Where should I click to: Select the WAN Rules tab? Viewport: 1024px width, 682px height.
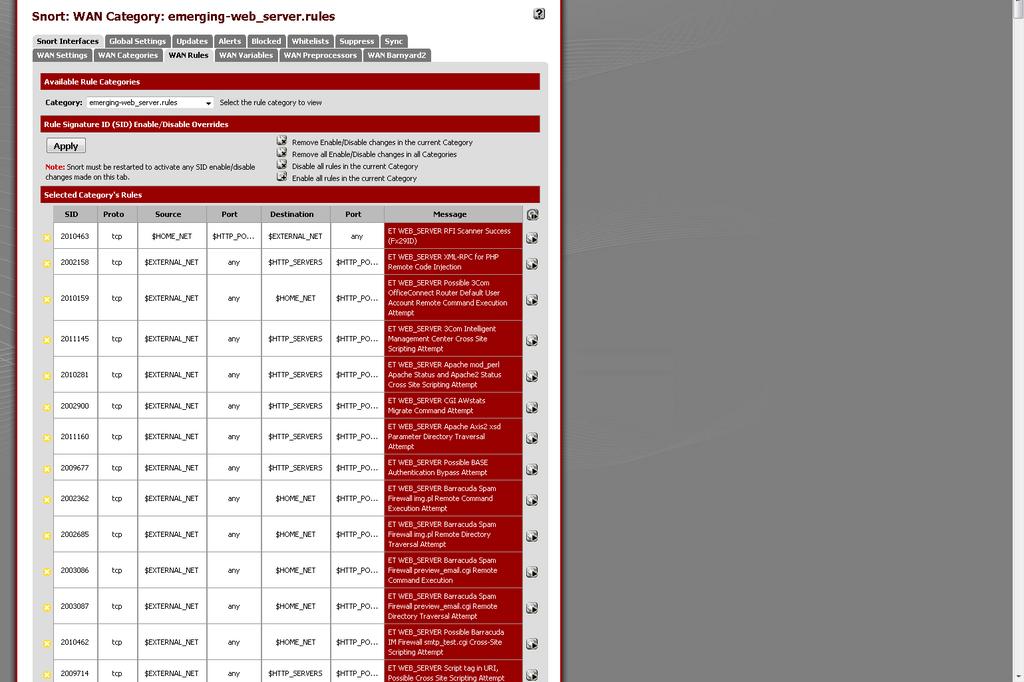tap(188, 56)
